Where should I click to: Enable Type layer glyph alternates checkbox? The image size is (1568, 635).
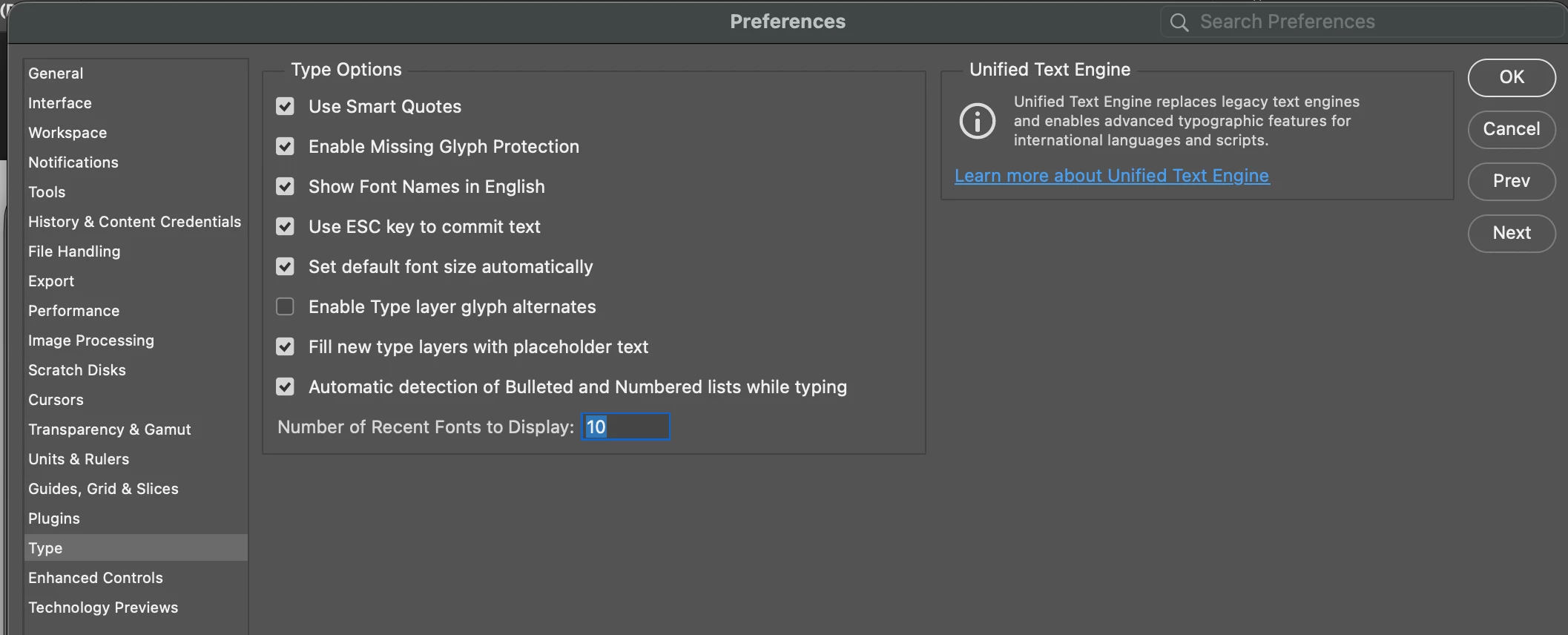285,307
